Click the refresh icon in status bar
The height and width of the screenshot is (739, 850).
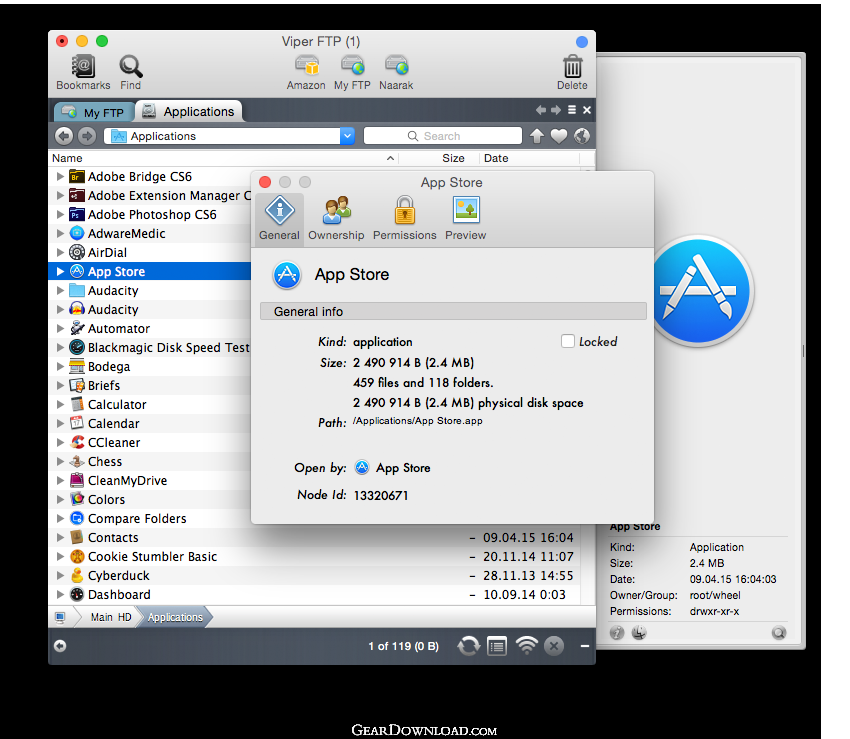(468, 646)
